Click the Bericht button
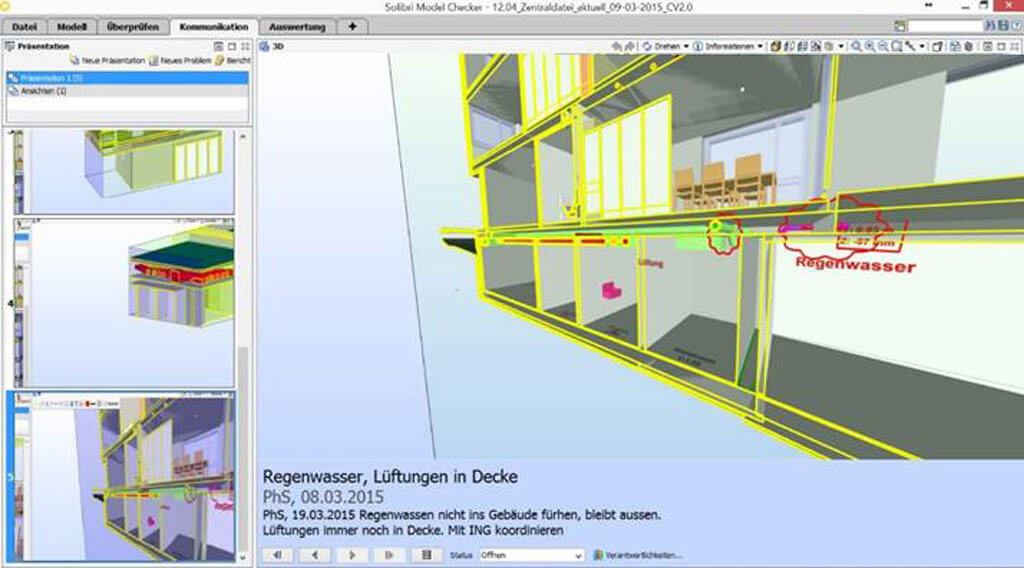Screen dimensions: 1024x568 (x=232, y=60)
